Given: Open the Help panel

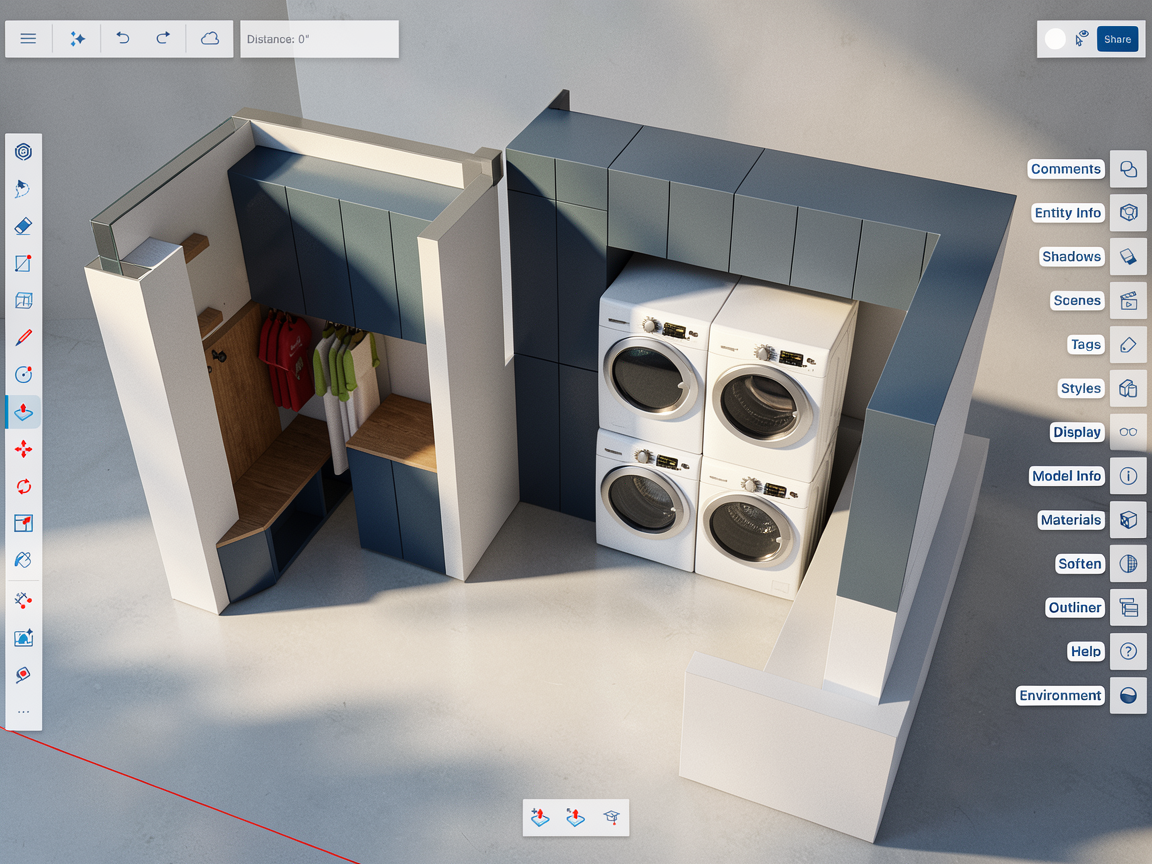Looking at the screenshot, I should click(x=1128, y=651).
